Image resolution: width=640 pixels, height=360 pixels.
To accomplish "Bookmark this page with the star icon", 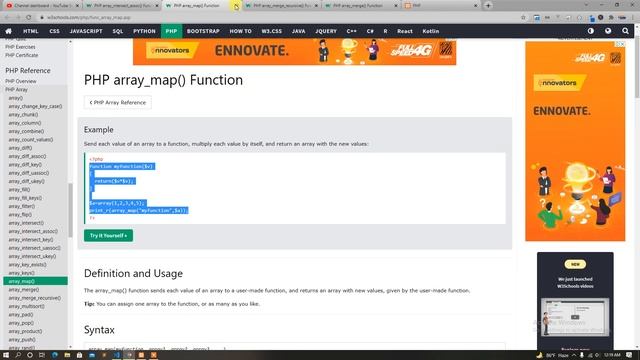I will pyautogui.click(x=523, y=18).
